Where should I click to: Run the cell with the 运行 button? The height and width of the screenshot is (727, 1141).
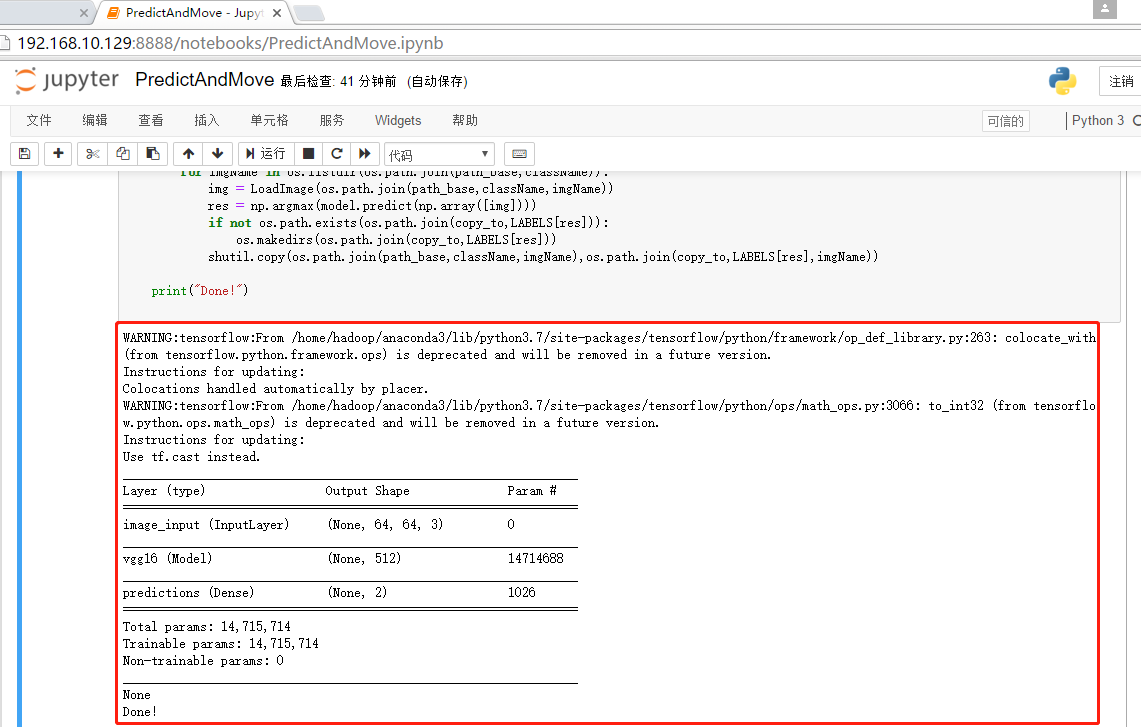(x=265, y=153)
